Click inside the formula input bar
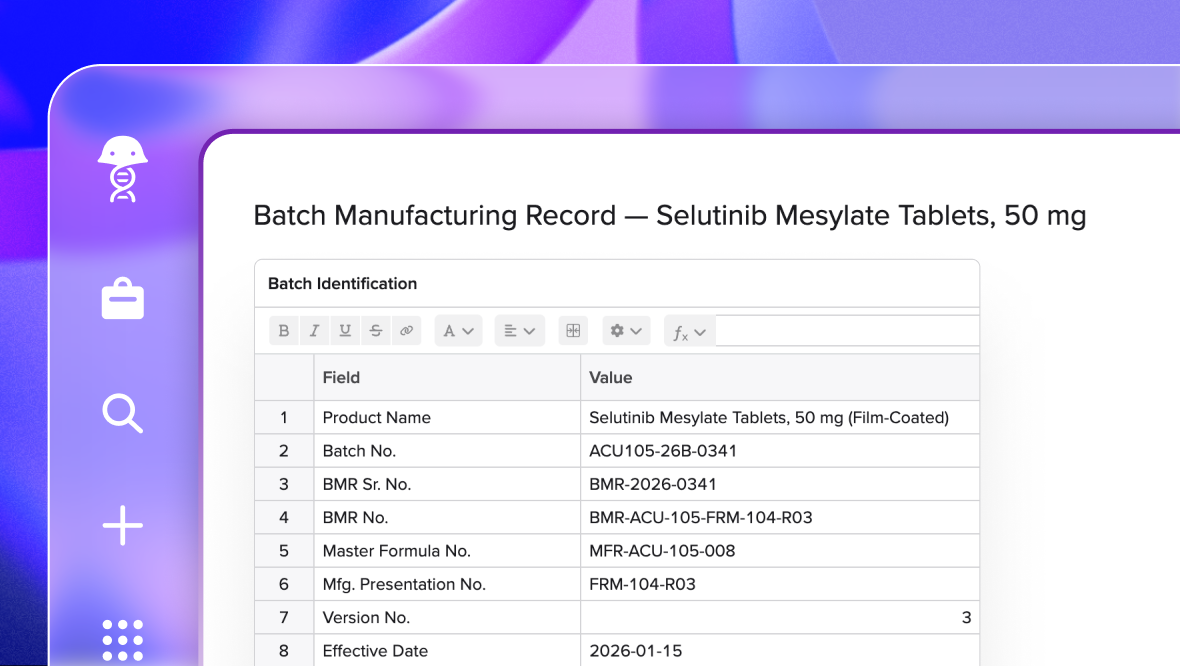 coord(850,330)
